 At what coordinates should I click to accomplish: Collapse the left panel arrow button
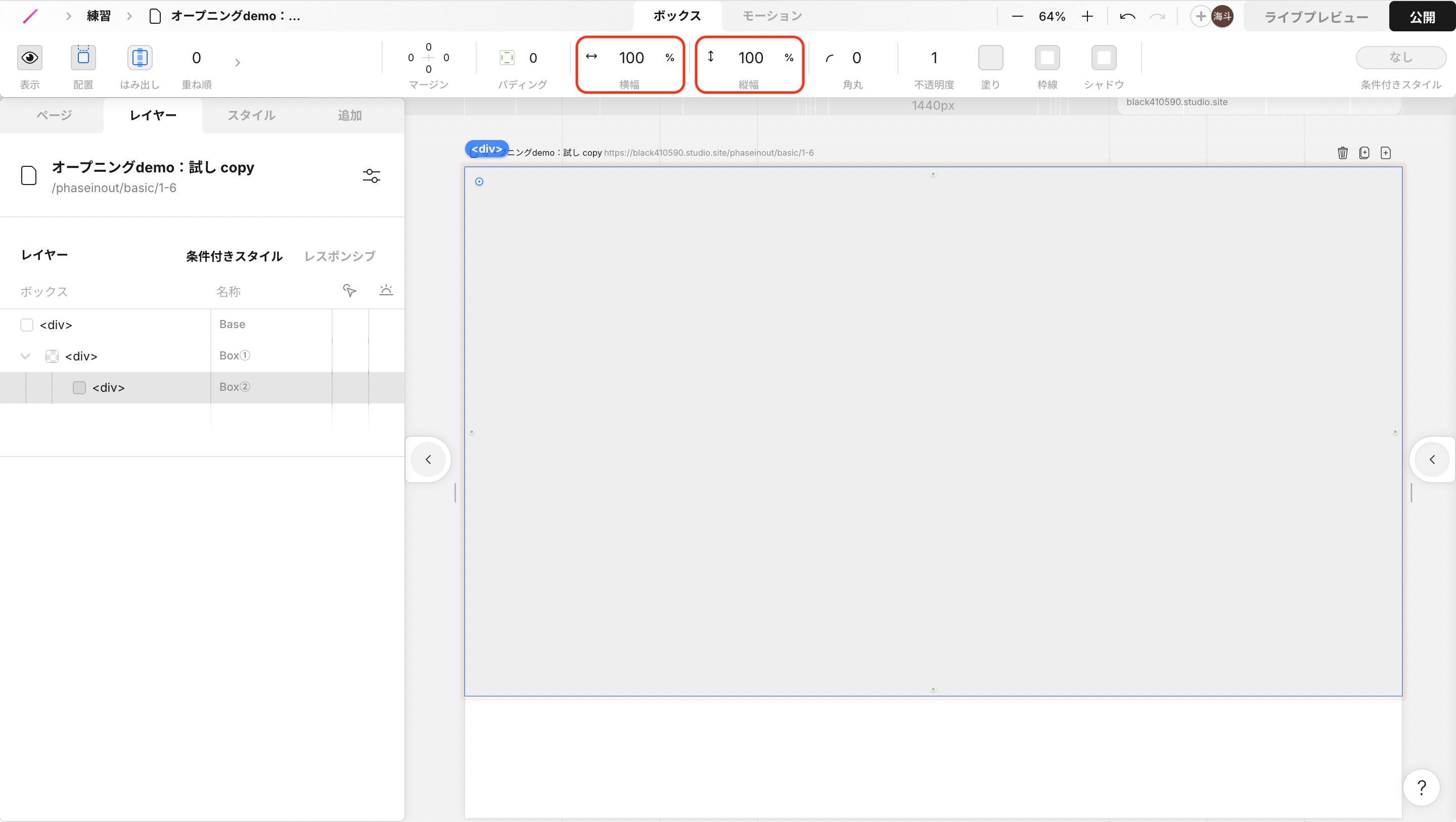(x=428, y=459)
